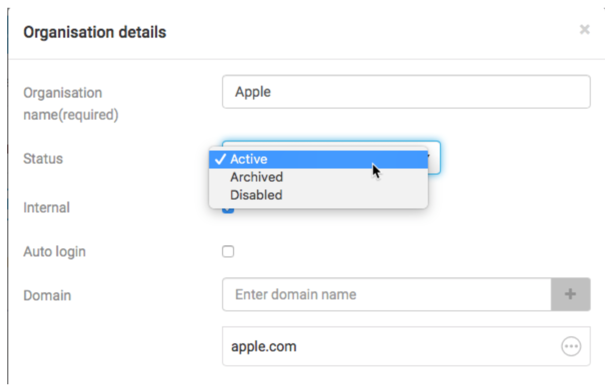Screen dimensions: 605x389
Task: Click the focused Status select box edge
Action: (x=434, y=157)
